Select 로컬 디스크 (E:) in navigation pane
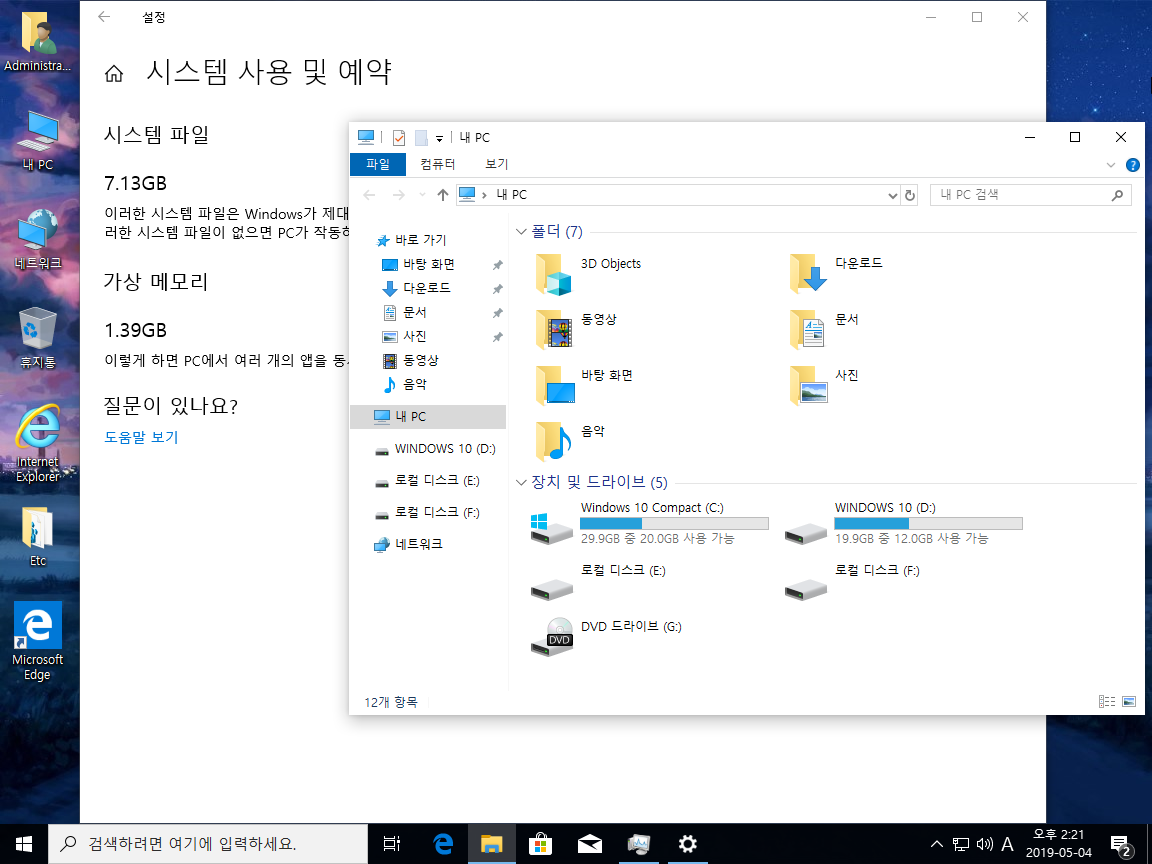 coord(428,480)
